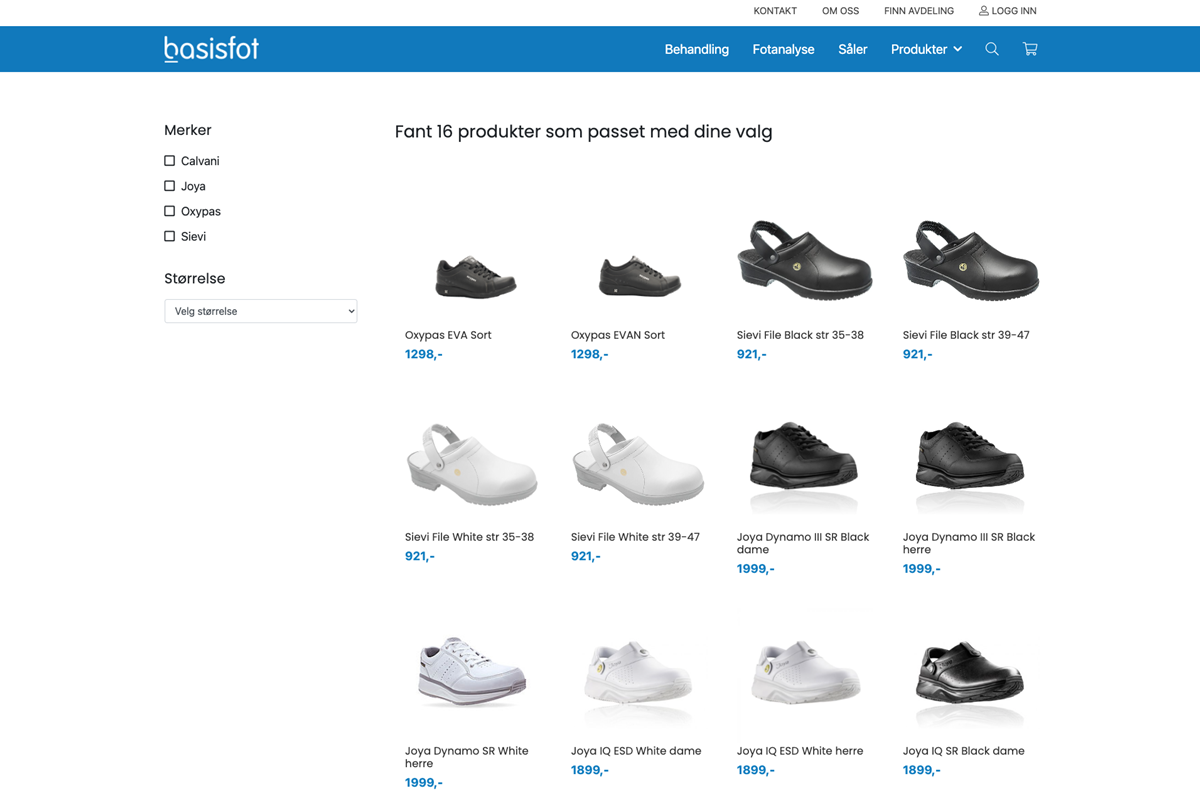The width and height of the screenshot is (1200, 800).
Task: Click the Oxypas EVA Sort product title
Action: (x=448, y=335)
